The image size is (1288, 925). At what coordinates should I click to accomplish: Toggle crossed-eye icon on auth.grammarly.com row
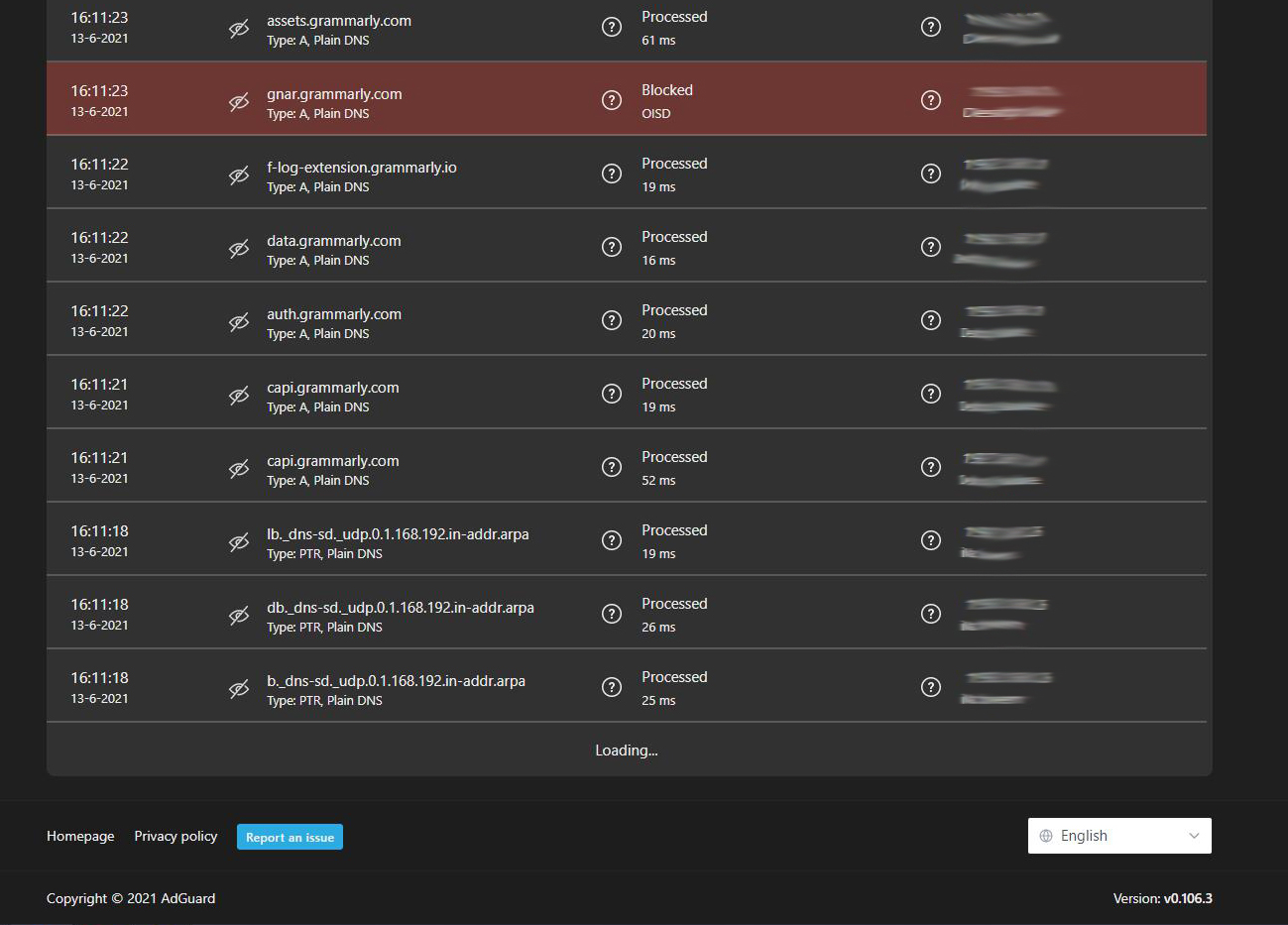point(238,320)
